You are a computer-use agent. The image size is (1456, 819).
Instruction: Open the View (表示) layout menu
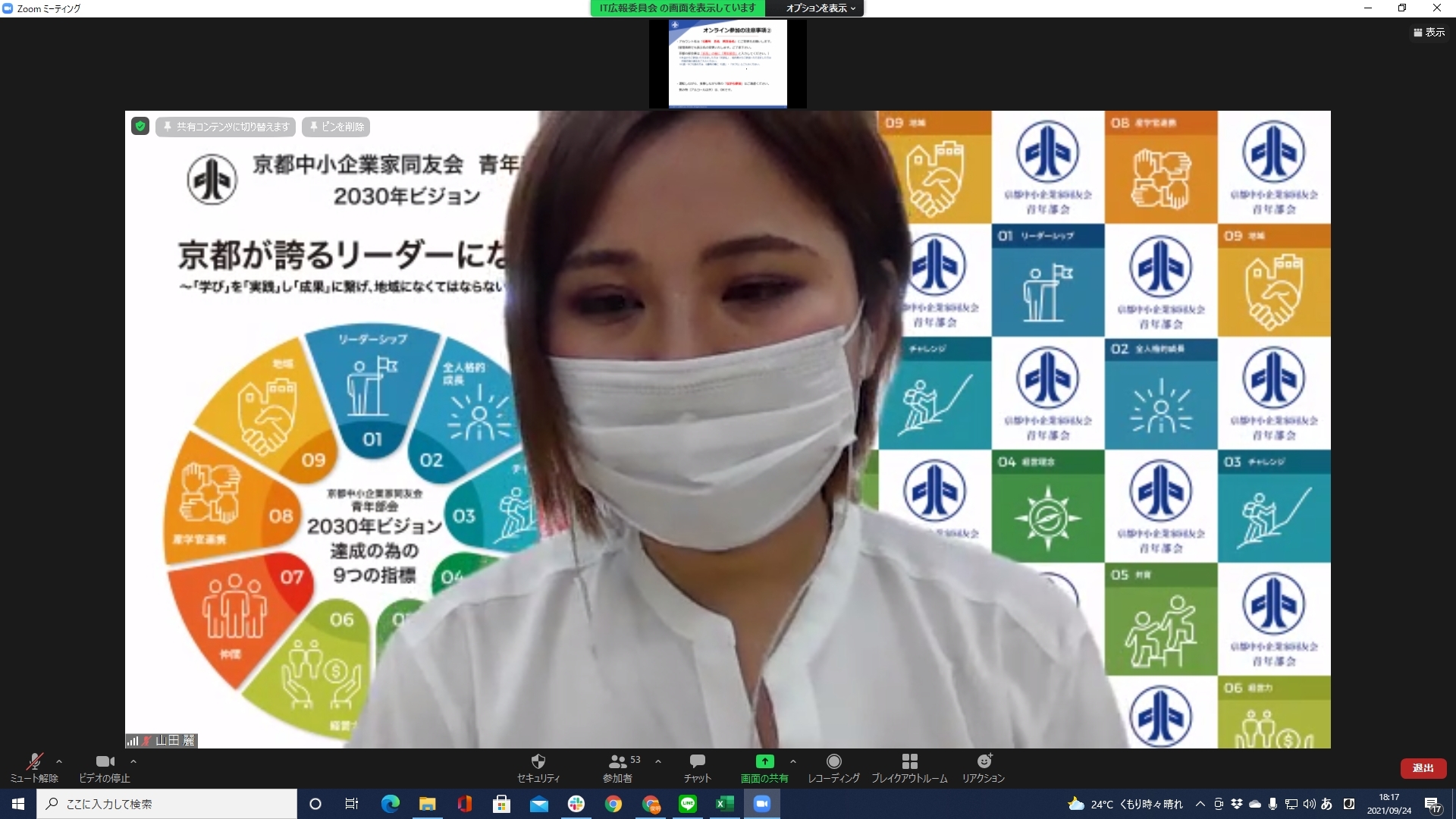coord(1429,32)
